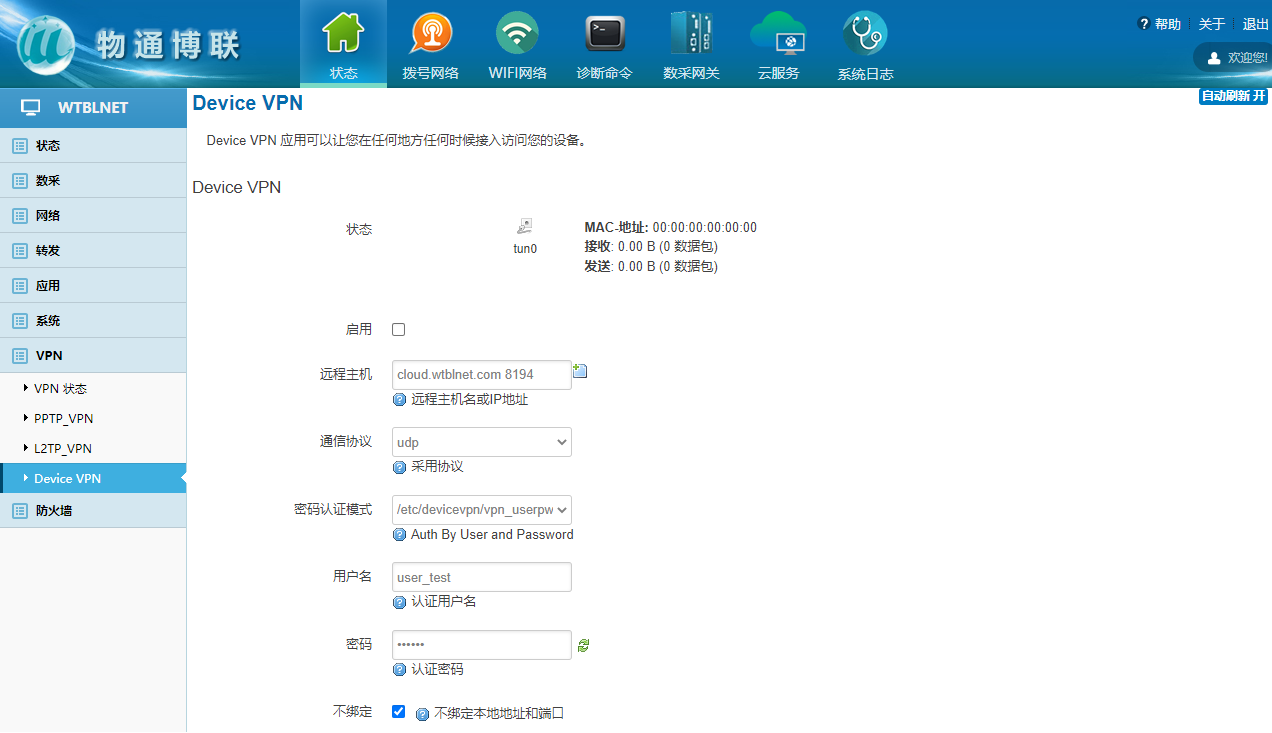Viewport: 1272px width, 733px height.
Task: Open the 系统日志 stethoscope icon
Action: point(865,35)
